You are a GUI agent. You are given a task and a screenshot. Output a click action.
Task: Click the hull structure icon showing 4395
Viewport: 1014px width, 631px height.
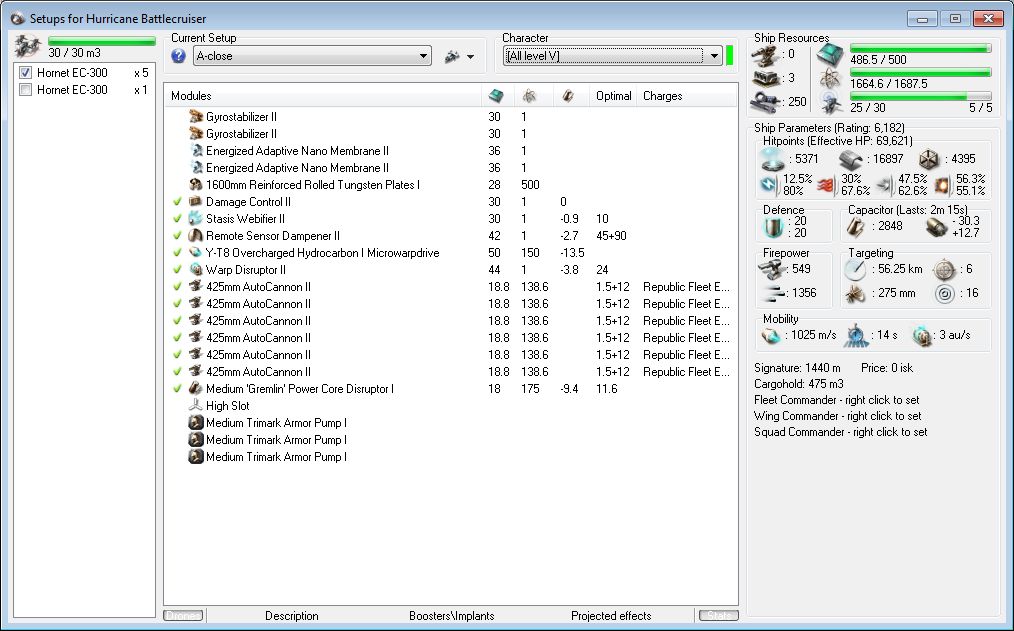pos(929,159)
